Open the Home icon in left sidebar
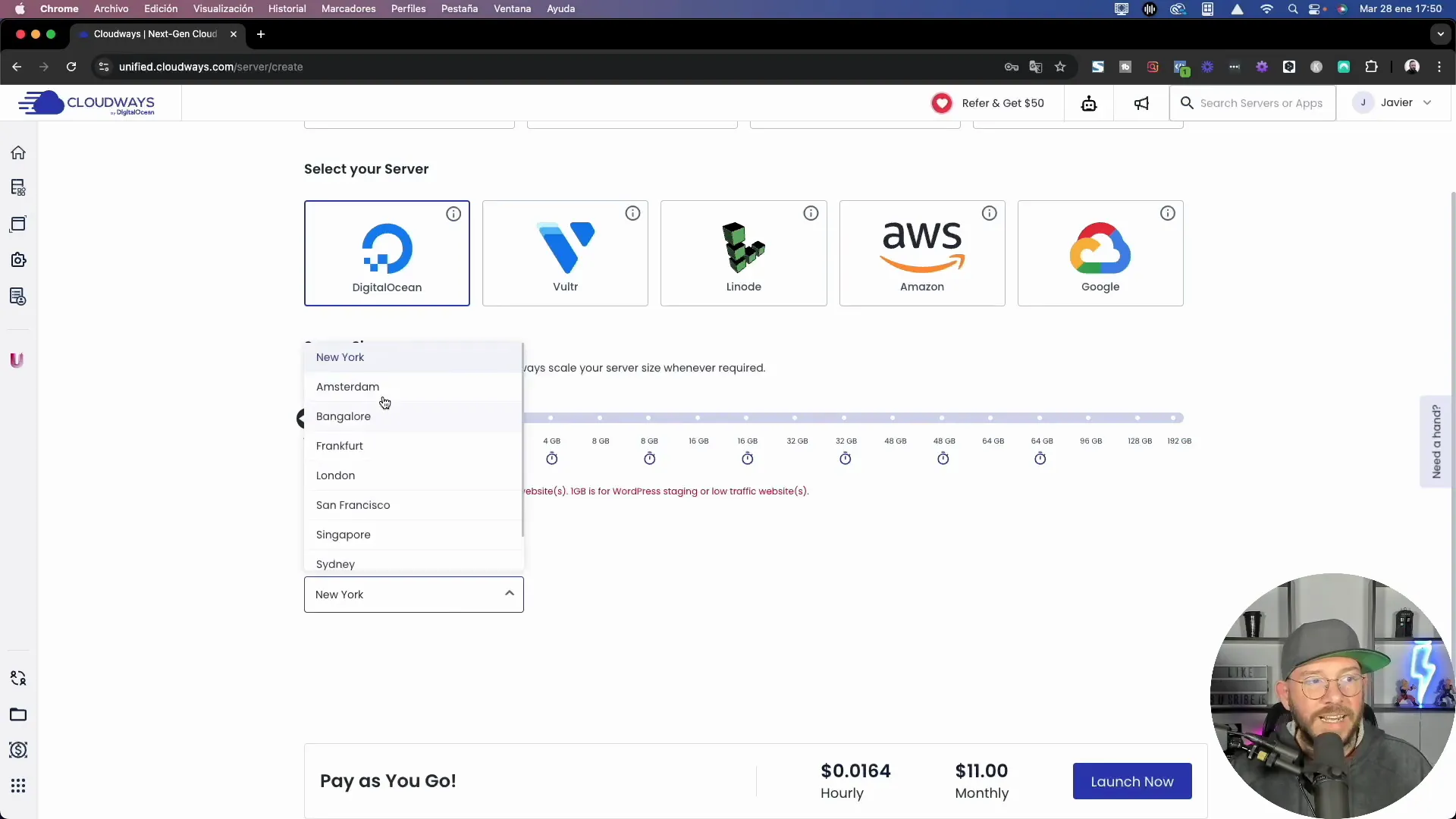 (18, 152)
